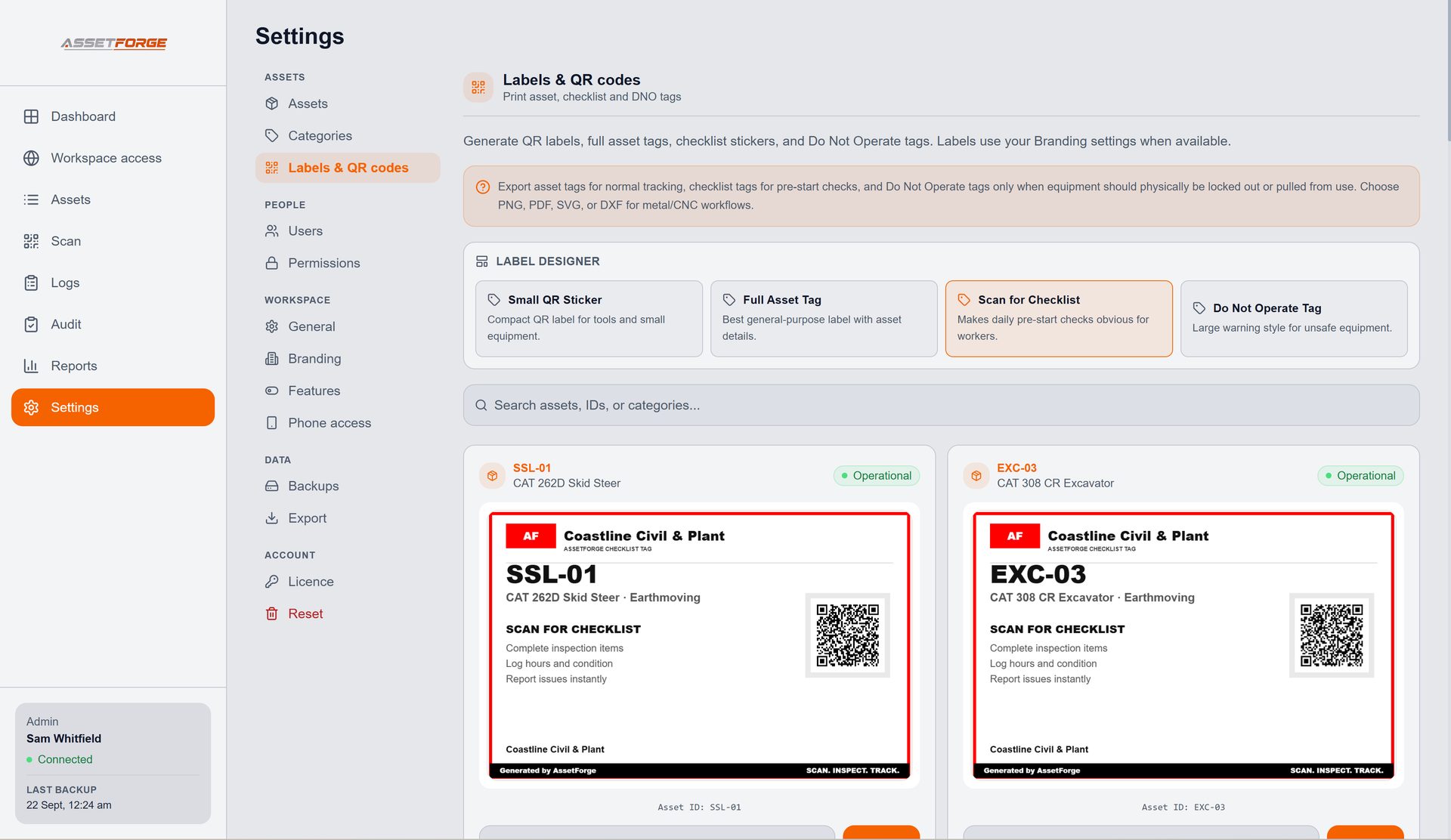Viewport: 1451px width, 840px height.
Task: Click the Settings gear icon in sidebar
Action: tap(31, 407)
